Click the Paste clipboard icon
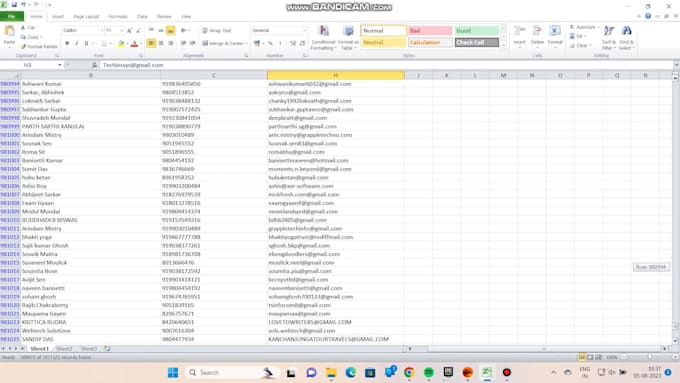Viewport: 680px width, 383px height. point(9,31)
